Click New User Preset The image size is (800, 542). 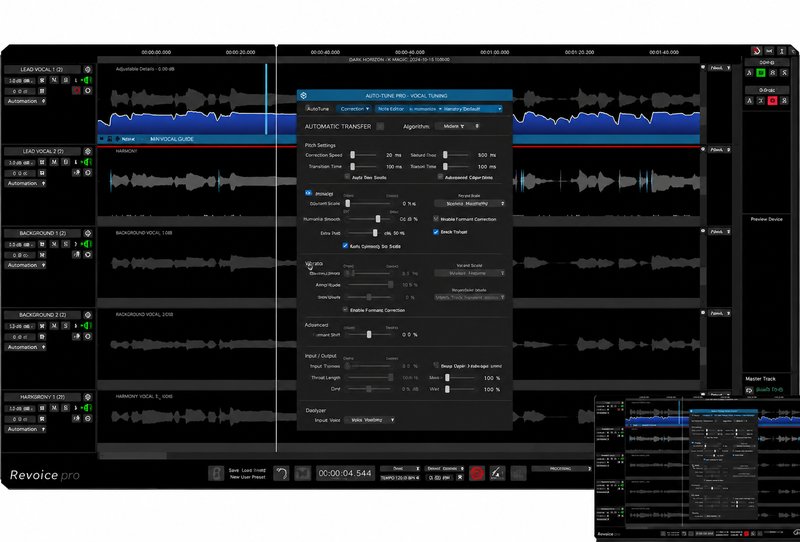pyautogui.click(x=247, y=477)
